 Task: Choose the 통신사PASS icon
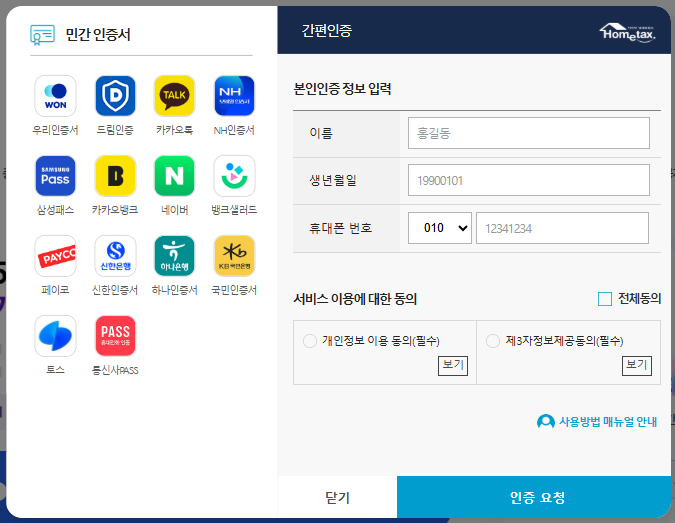pos(115,336)
